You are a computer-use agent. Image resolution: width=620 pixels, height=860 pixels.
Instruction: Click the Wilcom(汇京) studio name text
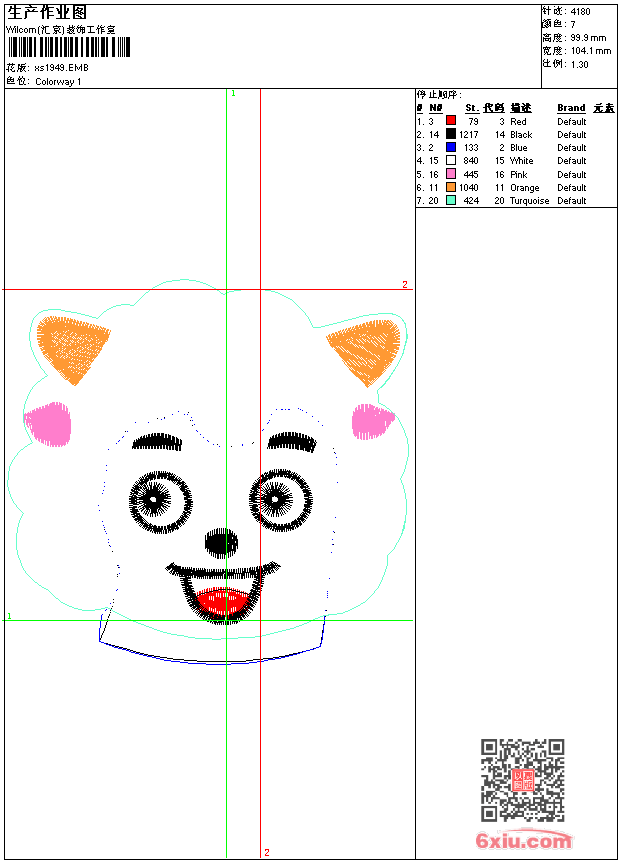61,30
